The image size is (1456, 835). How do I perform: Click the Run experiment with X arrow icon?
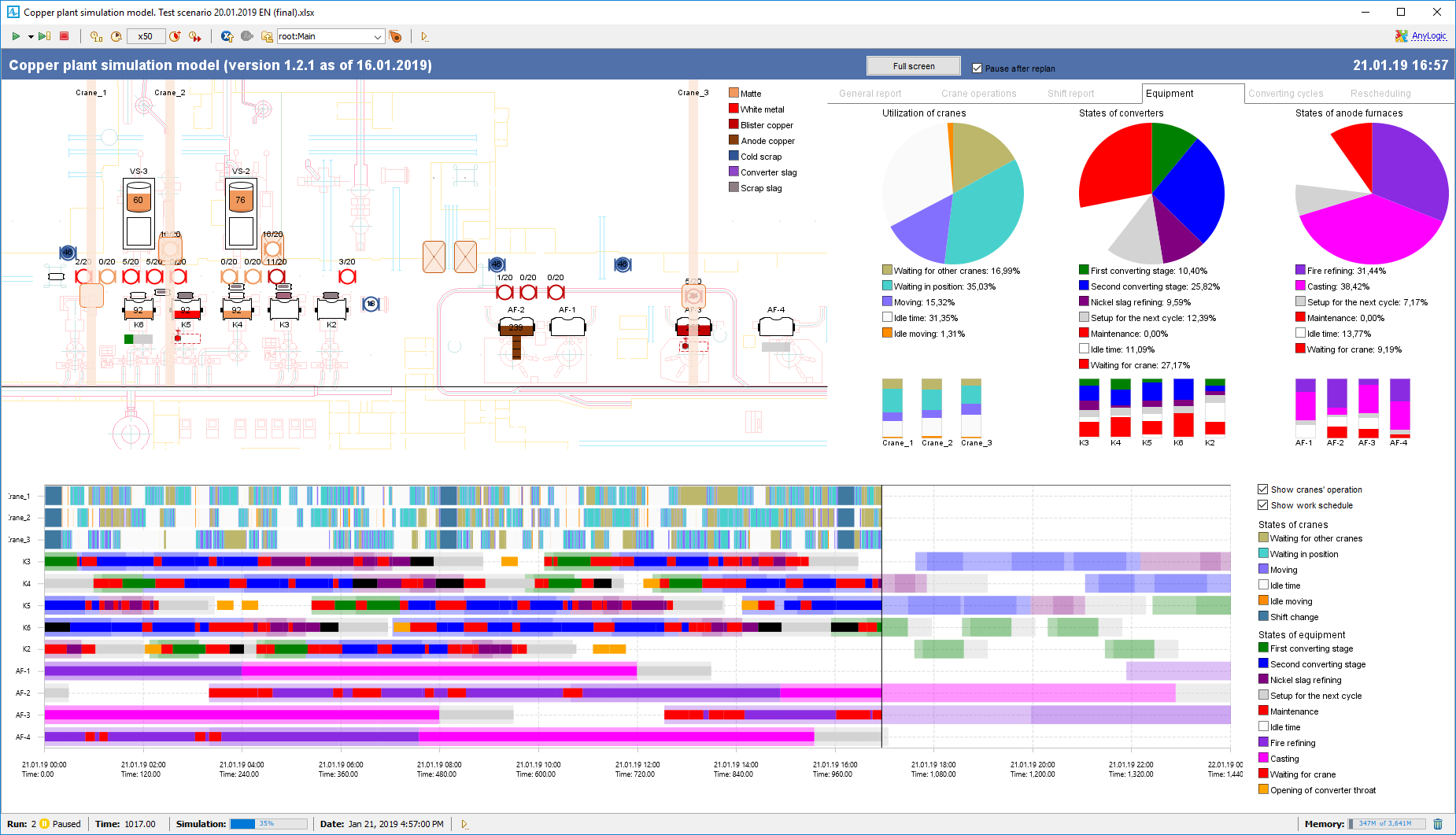(x=227, y=36)
